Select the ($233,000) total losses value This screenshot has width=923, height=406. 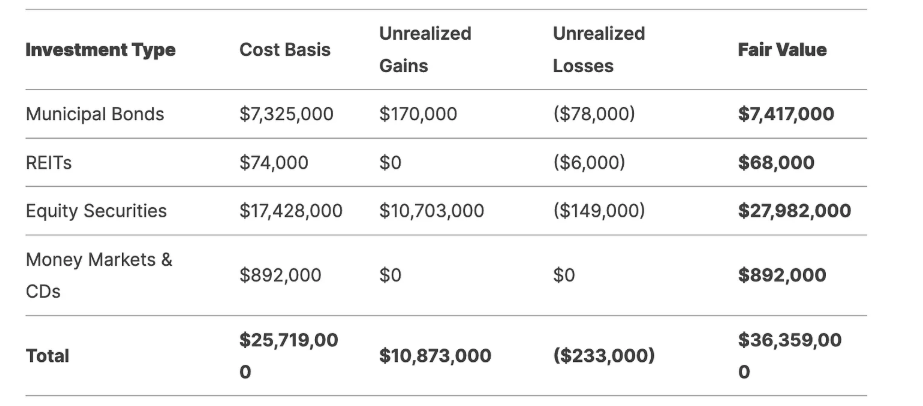pos(603,355)
